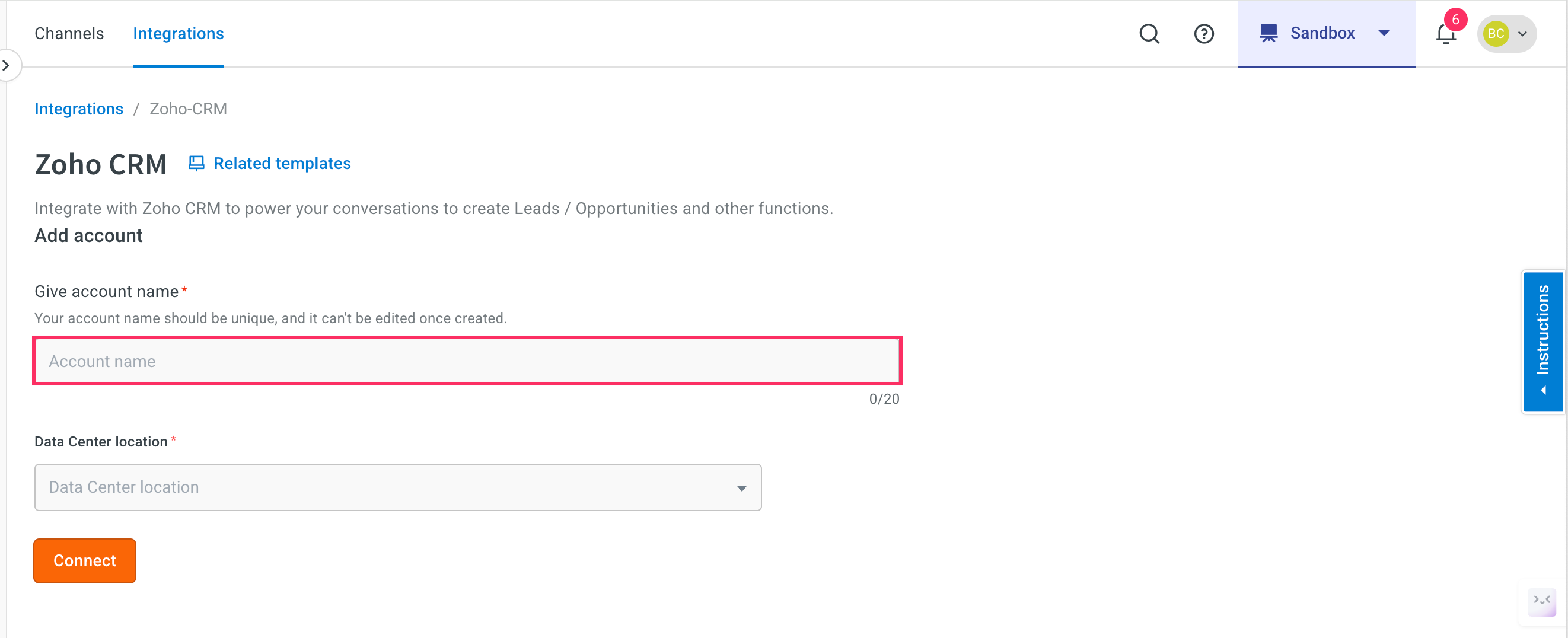Open the Related templates link
This screenshot has height=638, width=1568.
tap(282, 163)
